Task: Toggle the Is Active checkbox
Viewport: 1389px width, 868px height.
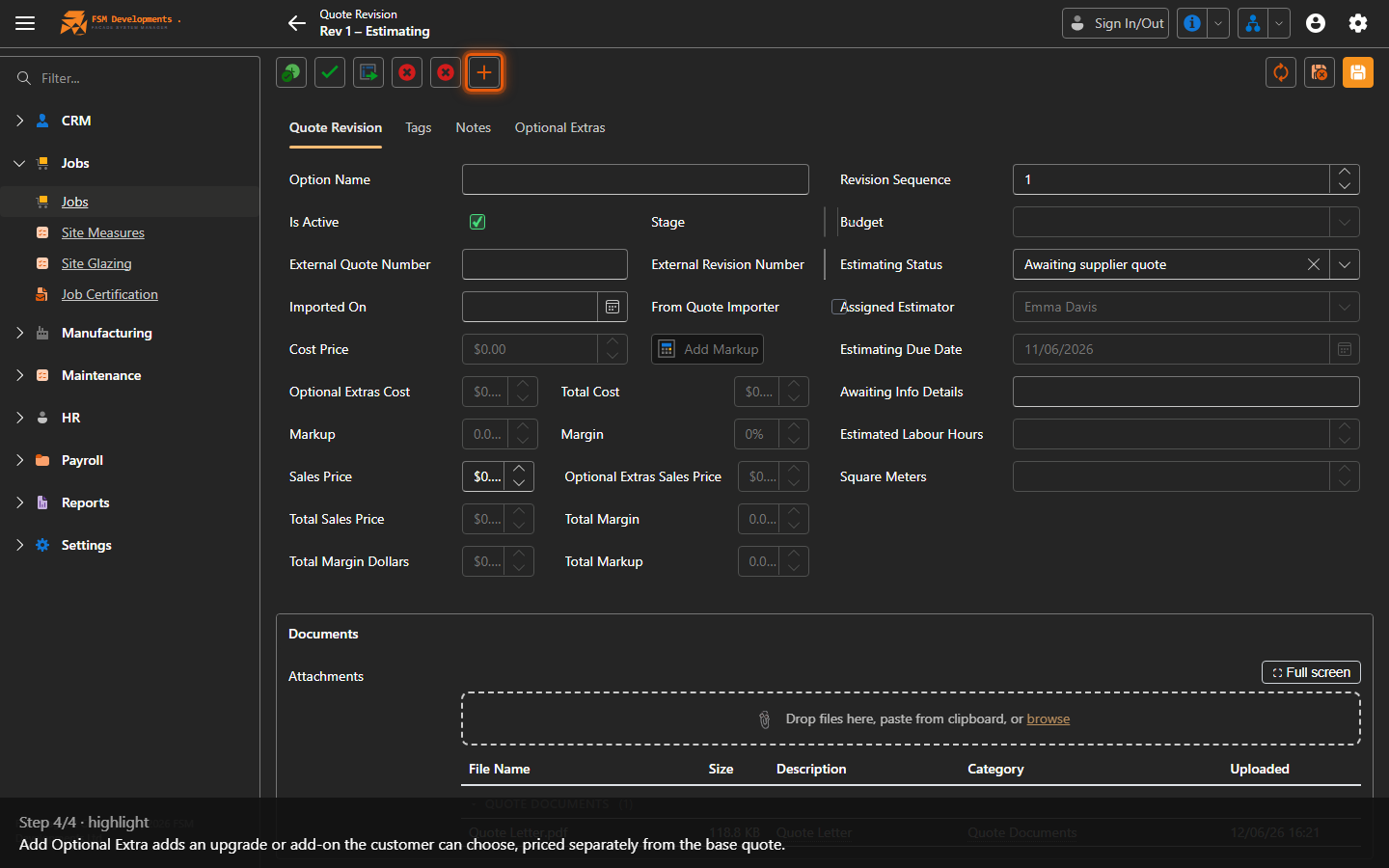Action: pyautogui.click(x=477, y=222)
